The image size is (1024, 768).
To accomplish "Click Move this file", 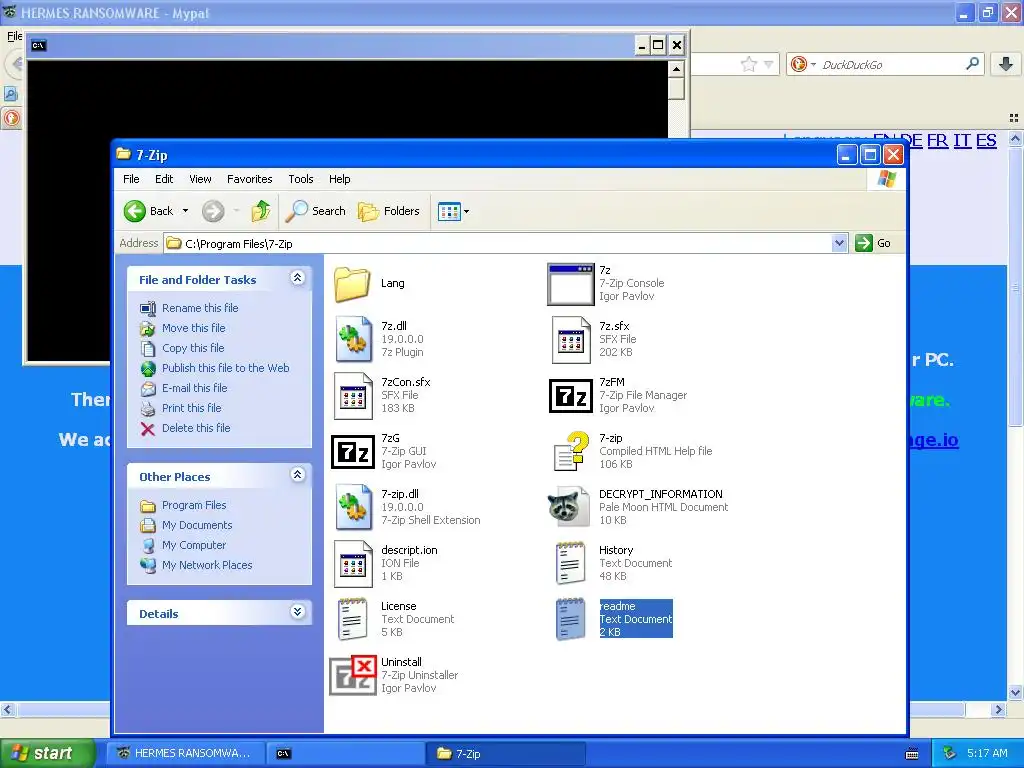I will [x=193, y=328].
